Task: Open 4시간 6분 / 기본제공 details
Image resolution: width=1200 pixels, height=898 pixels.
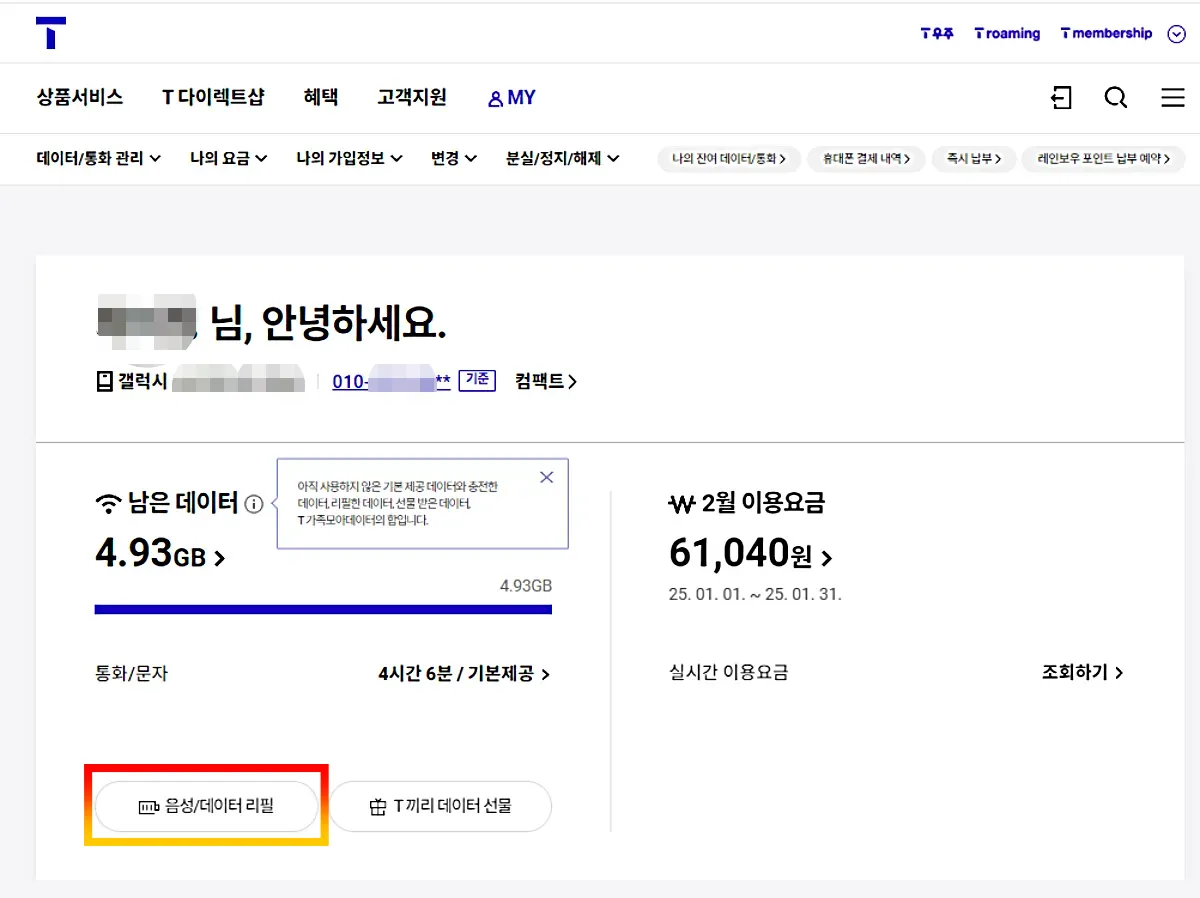Action: click(464, 674)
